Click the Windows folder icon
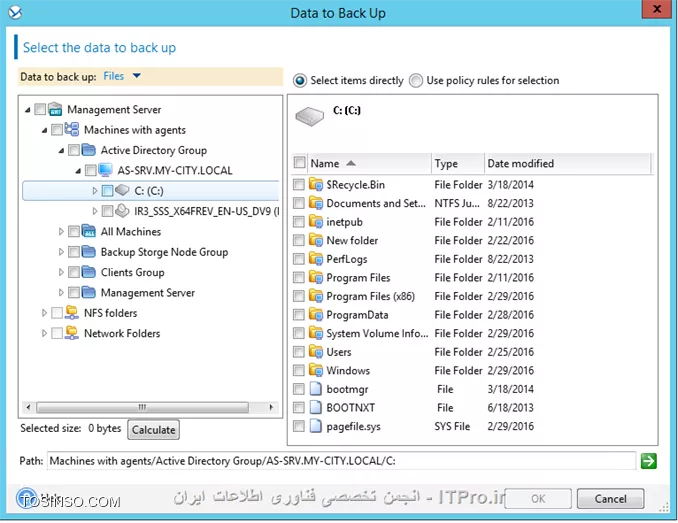The width and height of the screenshot is (678, 523). click(x=316, y=370)
